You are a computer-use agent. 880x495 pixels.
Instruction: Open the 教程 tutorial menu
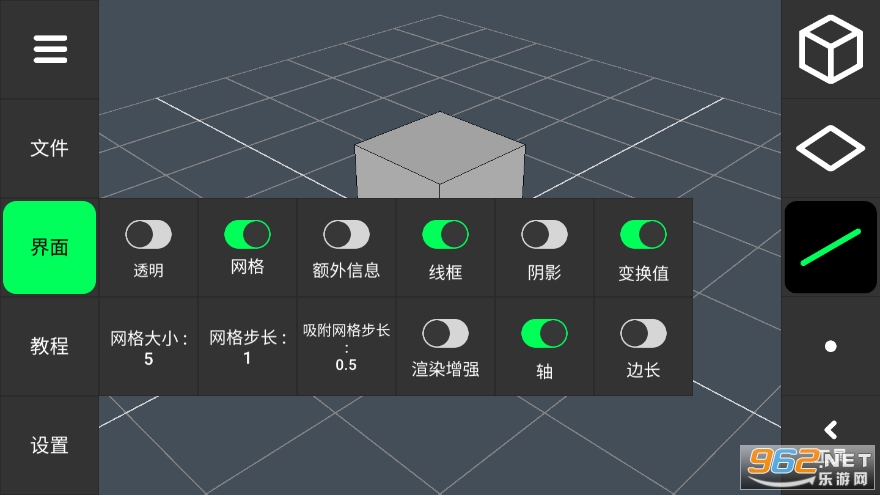(49, 346)
